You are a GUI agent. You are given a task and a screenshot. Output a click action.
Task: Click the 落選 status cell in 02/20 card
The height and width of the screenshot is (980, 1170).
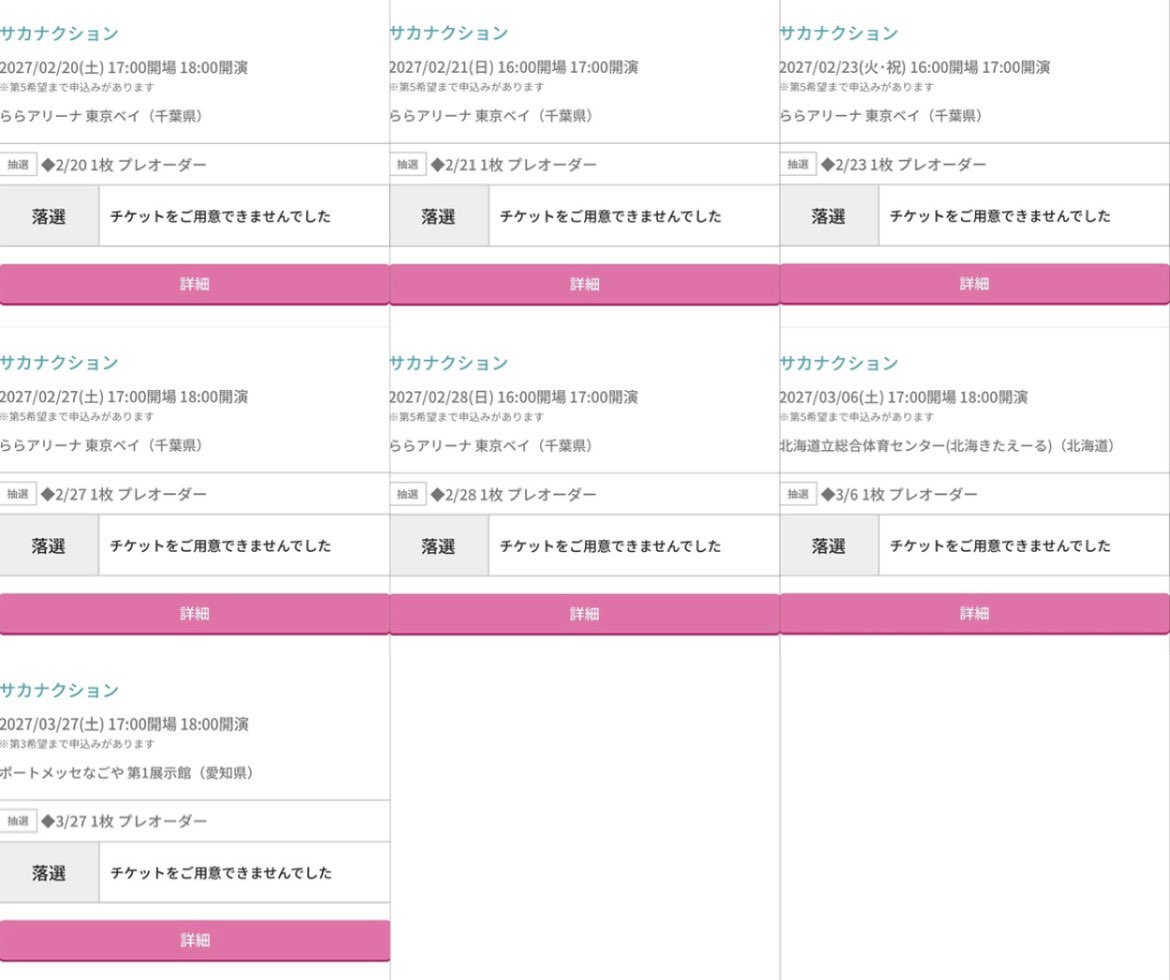tap(49, 216)
